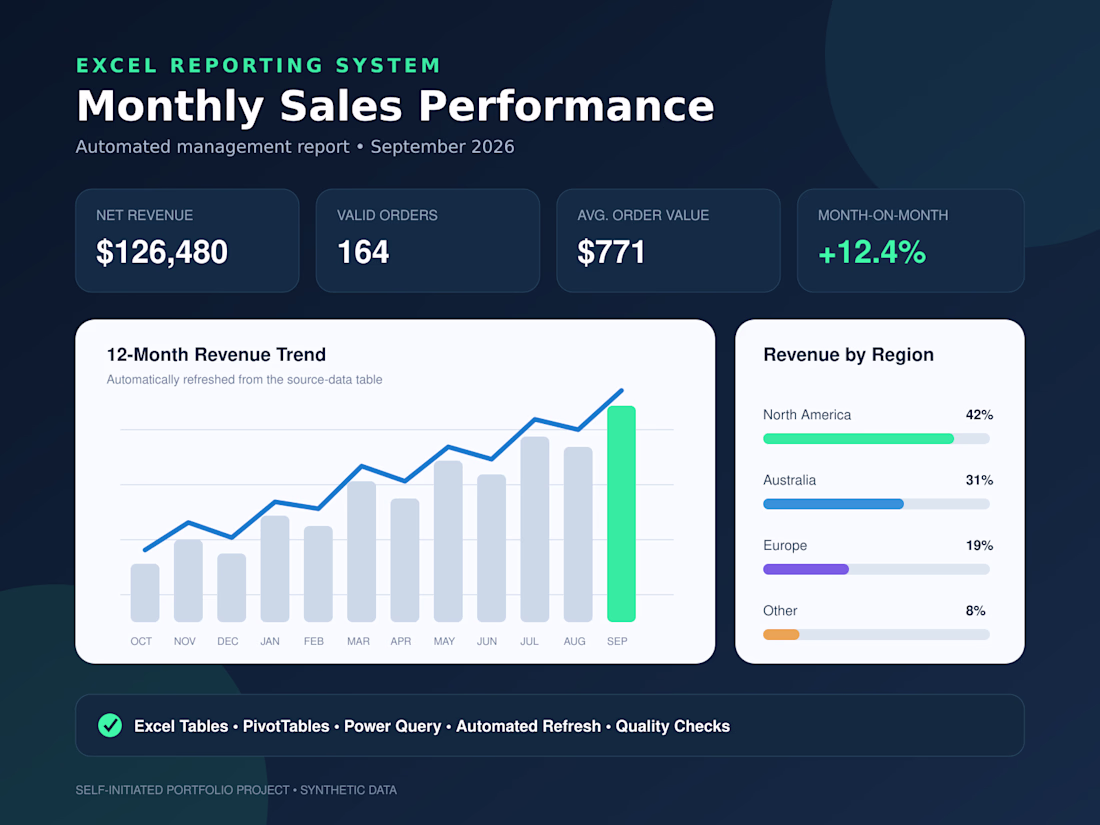Click the Australia blue progress bar

click(x=833, y=504)
